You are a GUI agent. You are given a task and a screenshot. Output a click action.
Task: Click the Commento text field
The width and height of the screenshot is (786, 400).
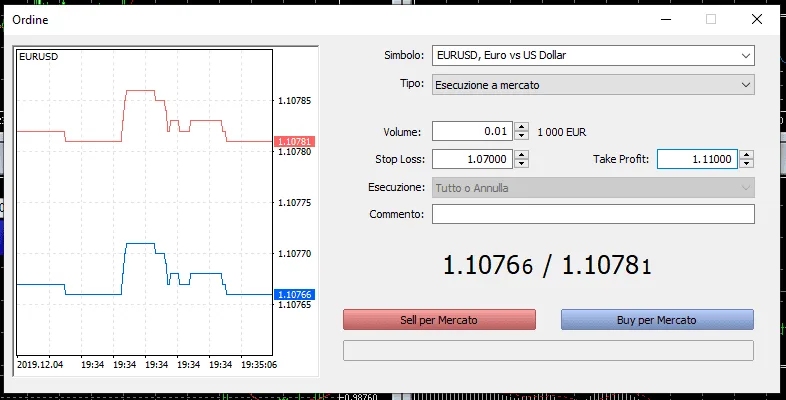pyautogui.click(x=593, y=214)
